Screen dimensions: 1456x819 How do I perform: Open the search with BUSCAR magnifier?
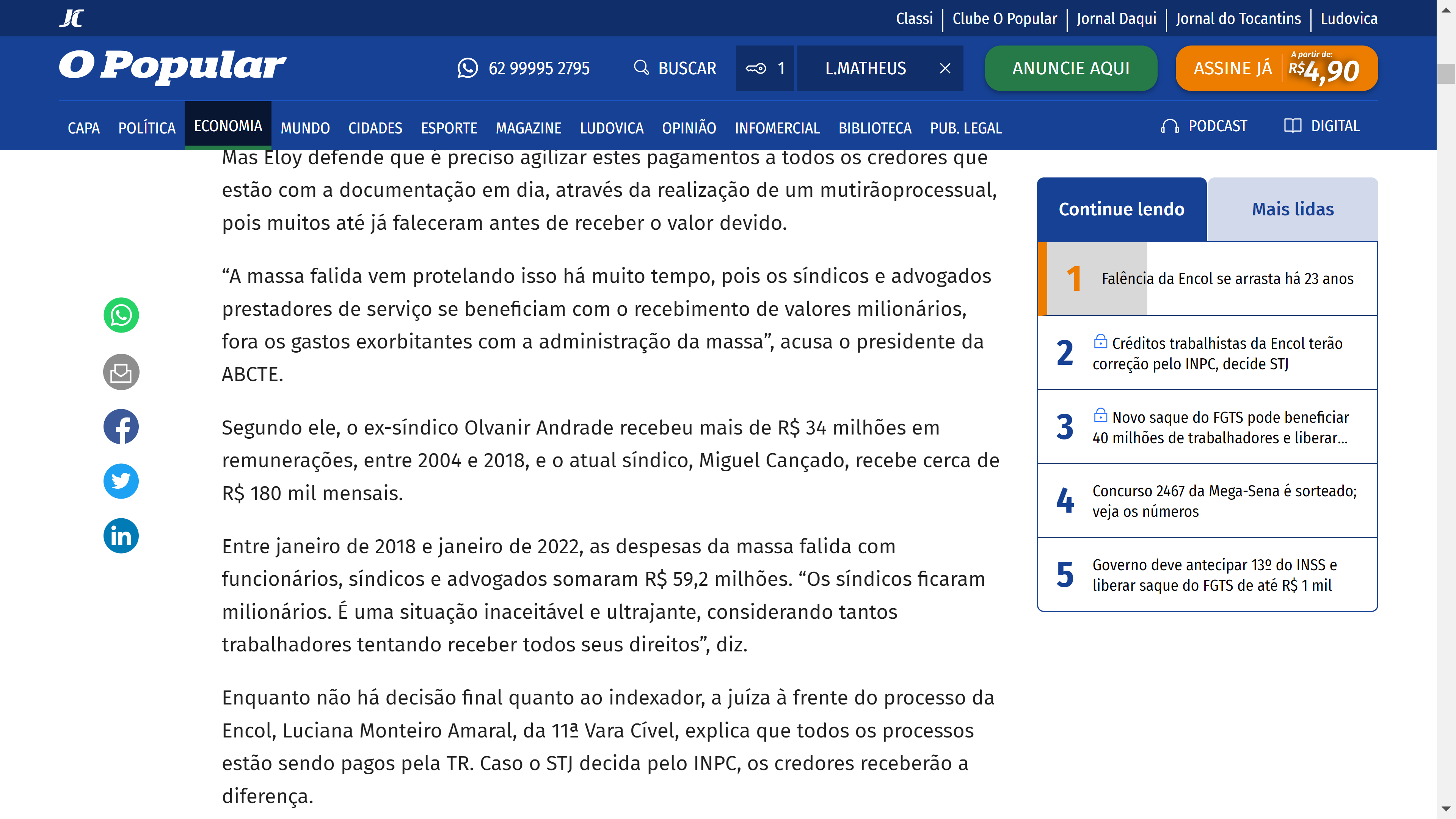[675, 68]
